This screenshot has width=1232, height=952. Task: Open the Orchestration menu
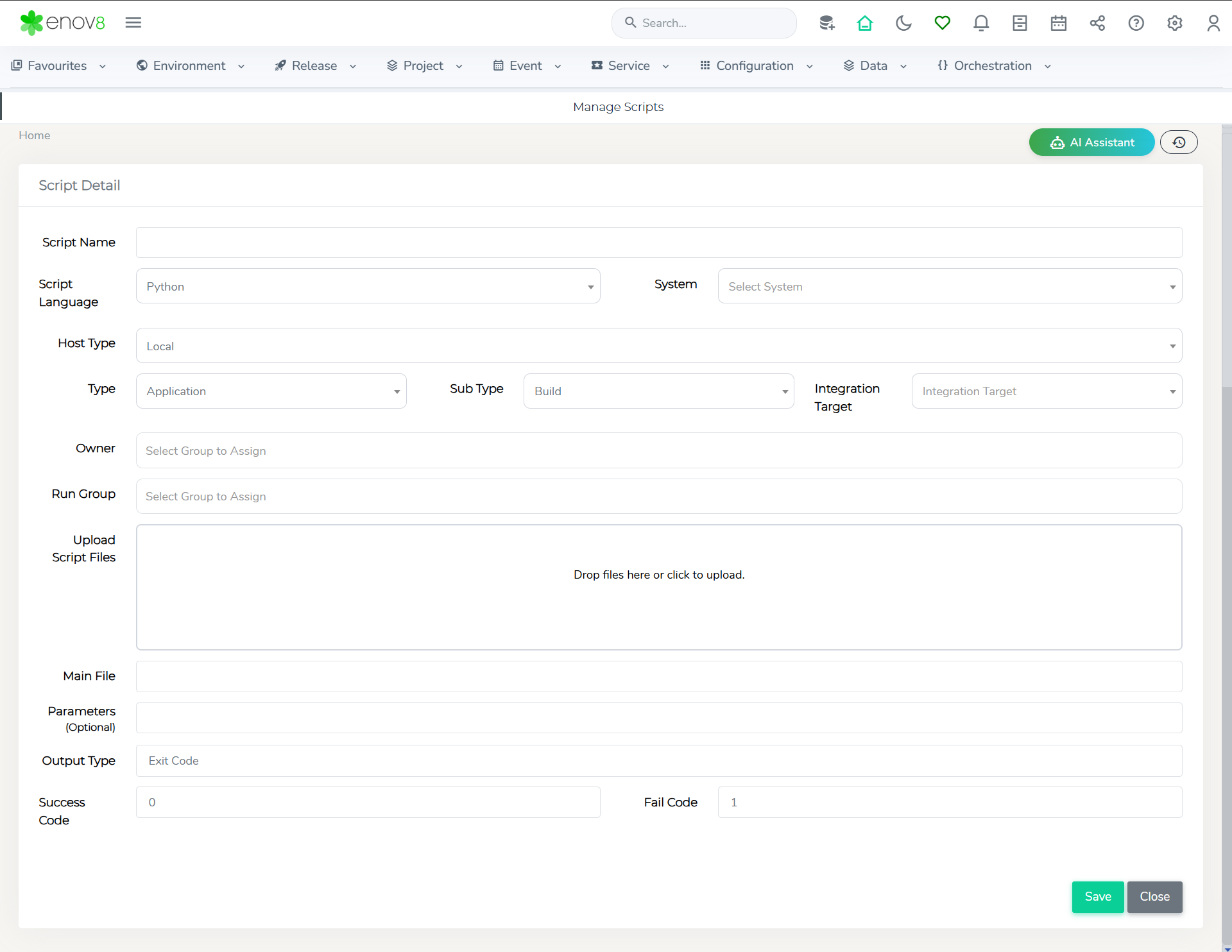993,65
